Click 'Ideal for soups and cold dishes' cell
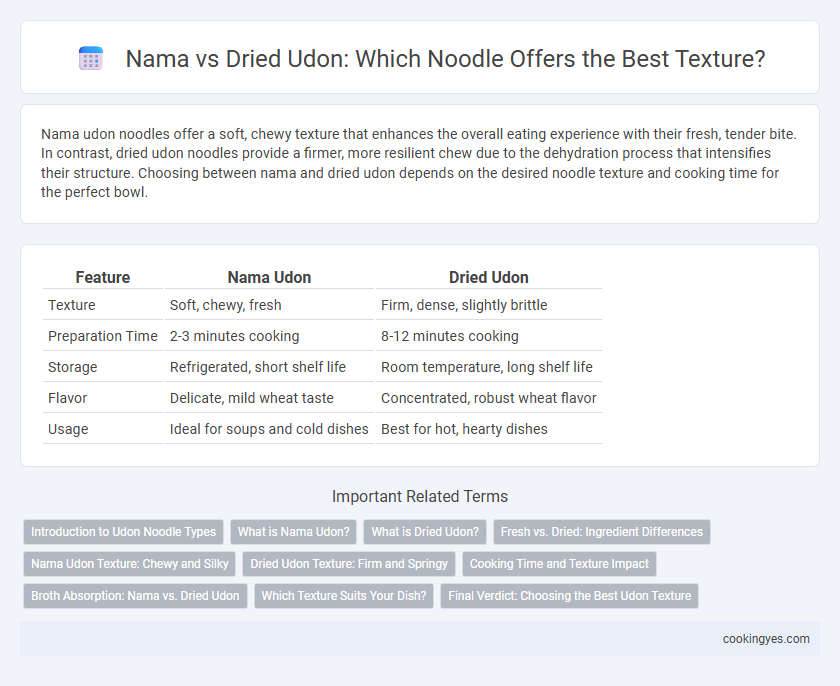The image size is (840, 686). pyautogui.click(x=269, y=429)
